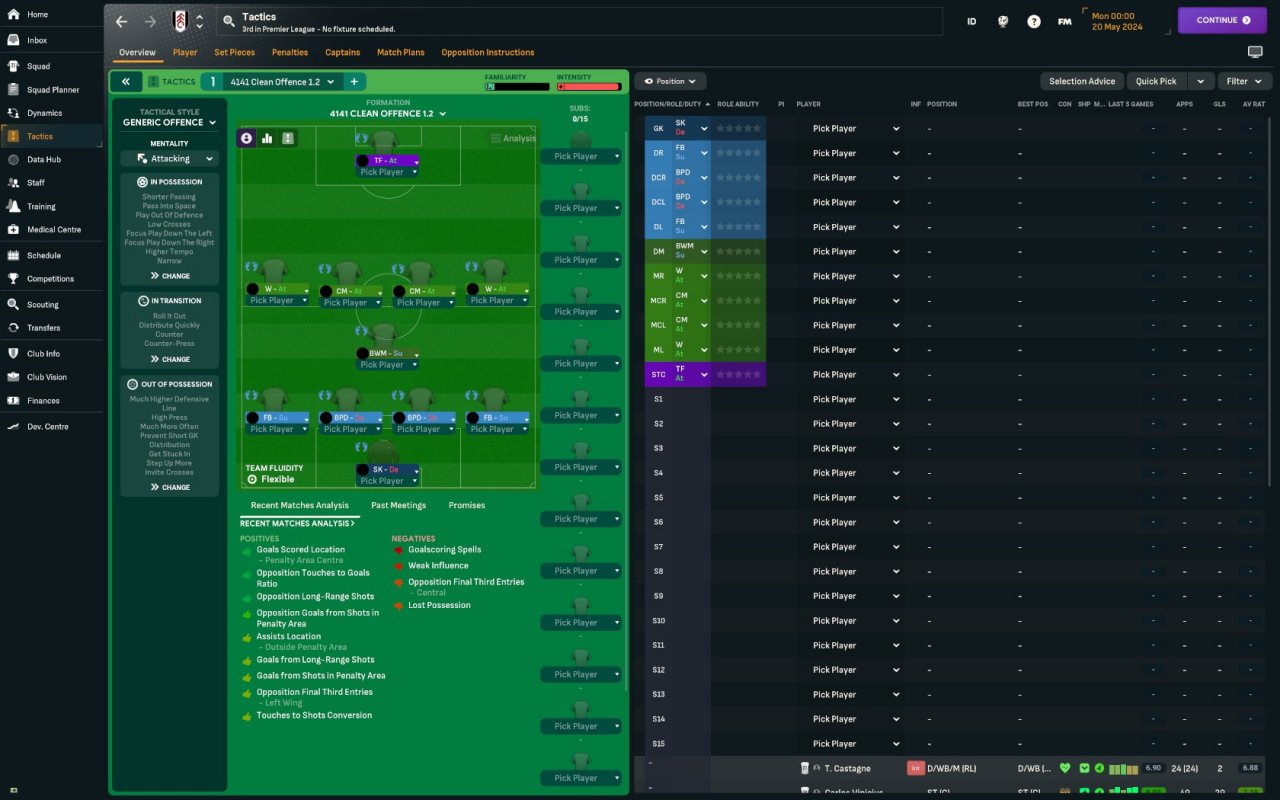Click the FM menu icon

[1065, 21]
